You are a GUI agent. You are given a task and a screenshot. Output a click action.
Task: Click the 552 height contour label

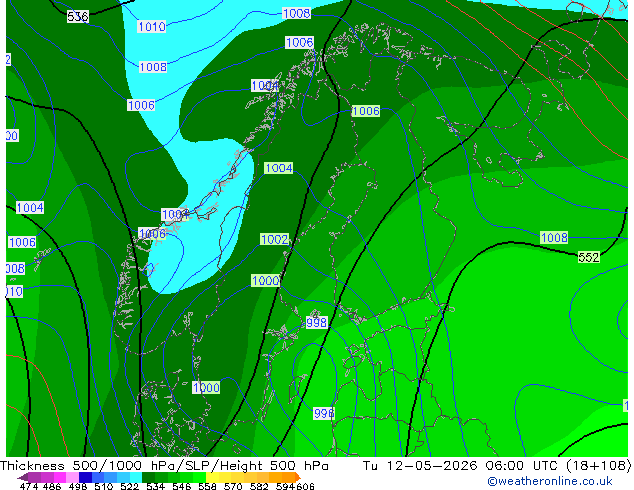589,257
